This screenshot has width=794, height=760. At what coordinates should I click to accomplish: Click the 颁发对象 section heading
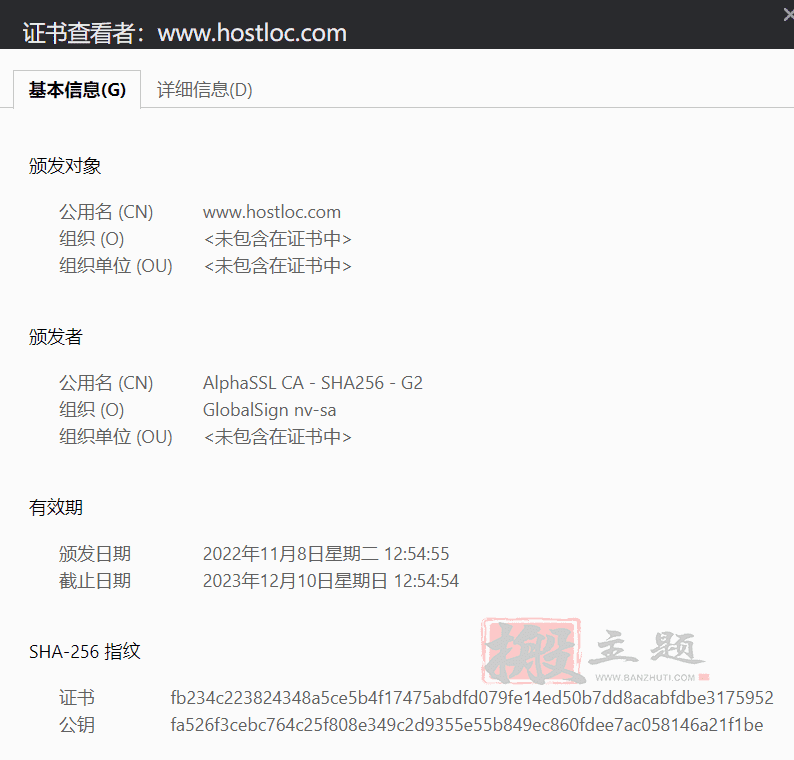[65, 166]
